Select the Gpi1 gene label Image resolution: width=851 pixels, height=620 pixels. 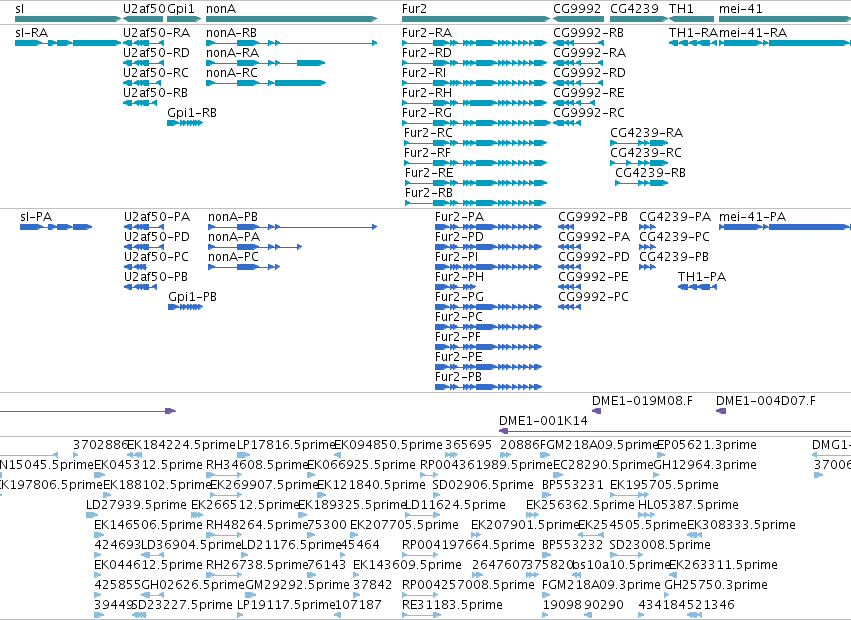[181, 9]
